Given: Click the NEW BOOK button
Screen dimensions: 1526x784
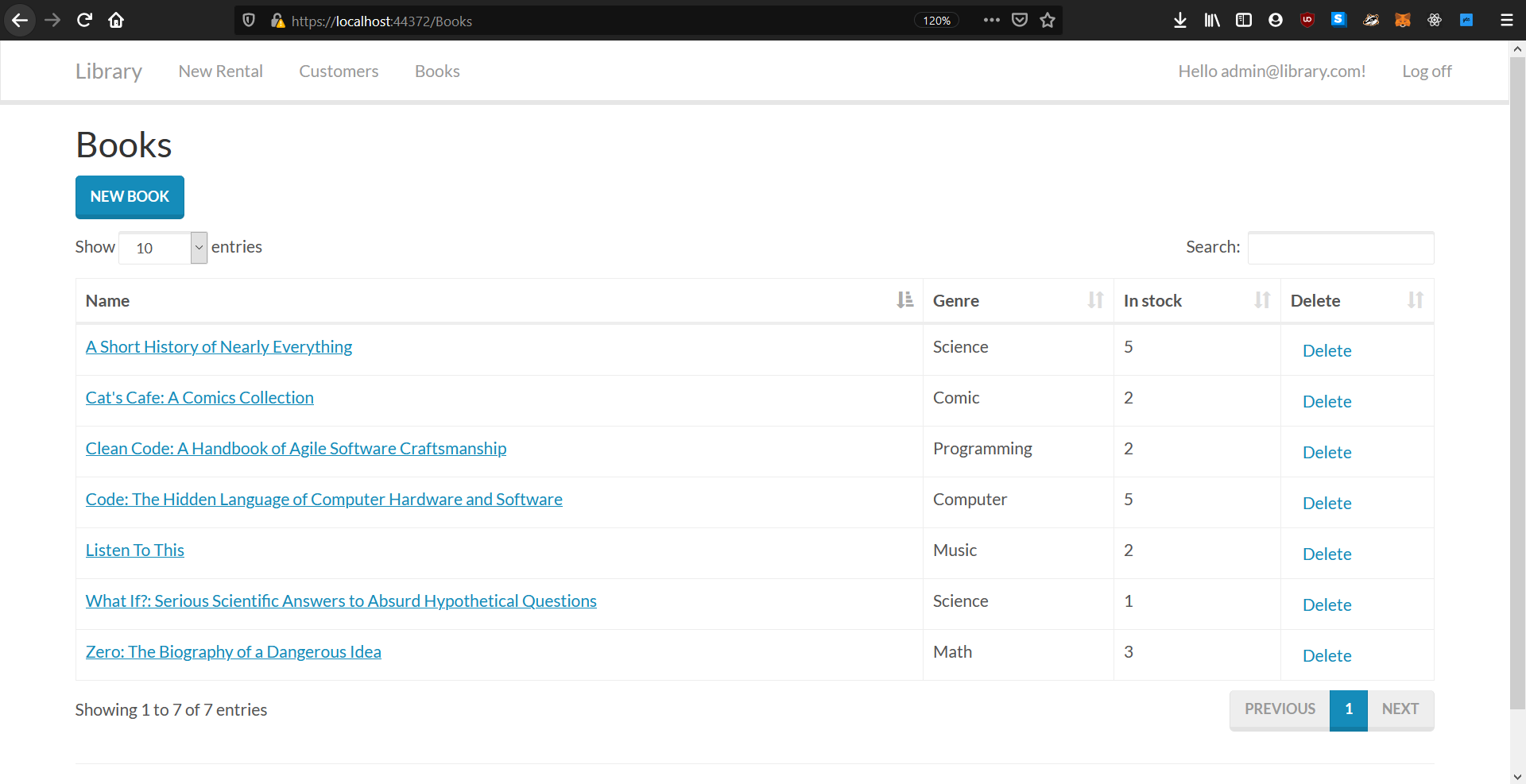Looking at the screenshot, I should pyautogui.click(x=130, y=196).
